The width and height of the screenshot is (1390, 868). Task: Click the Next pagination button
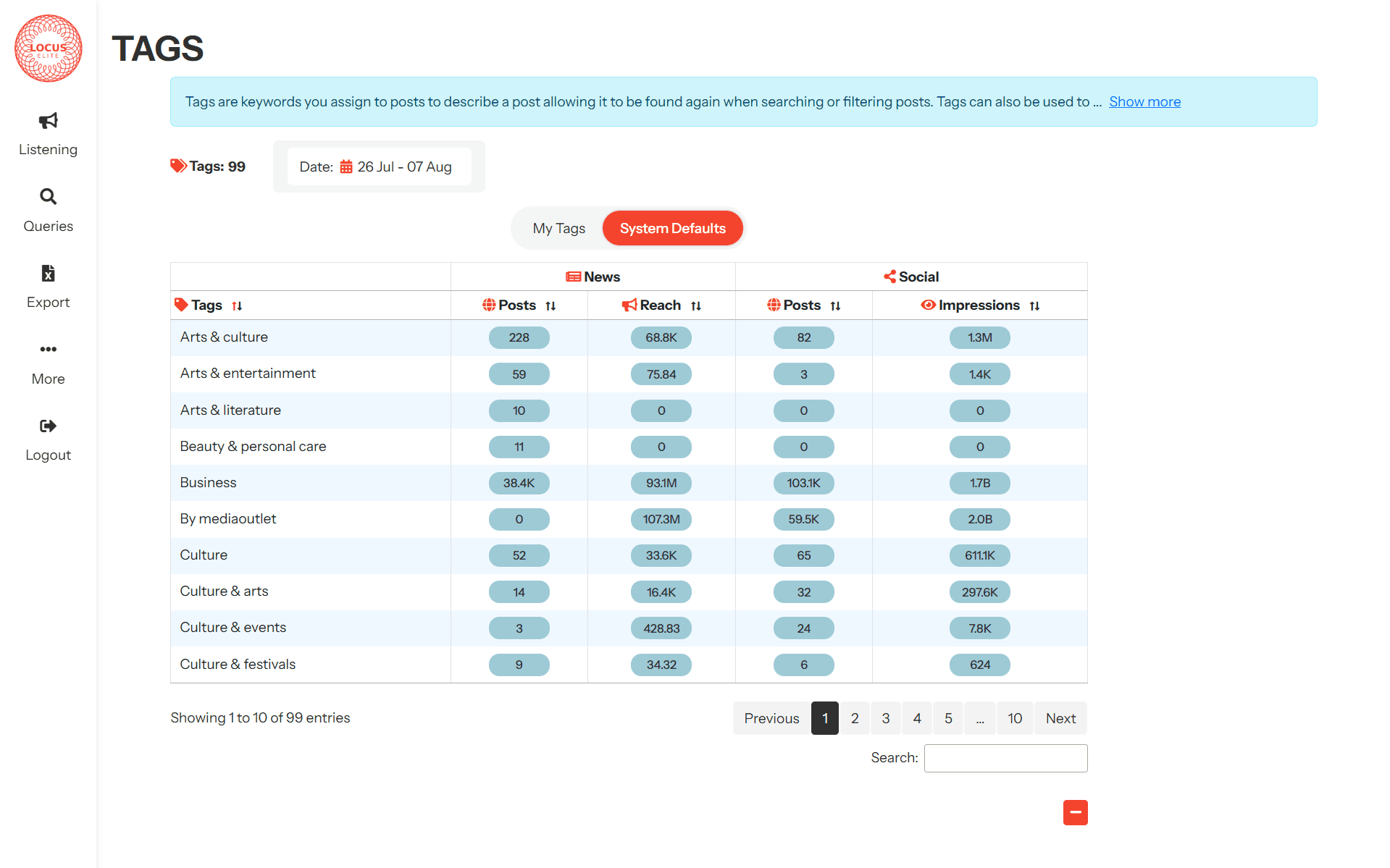[x=1060, y=718]
